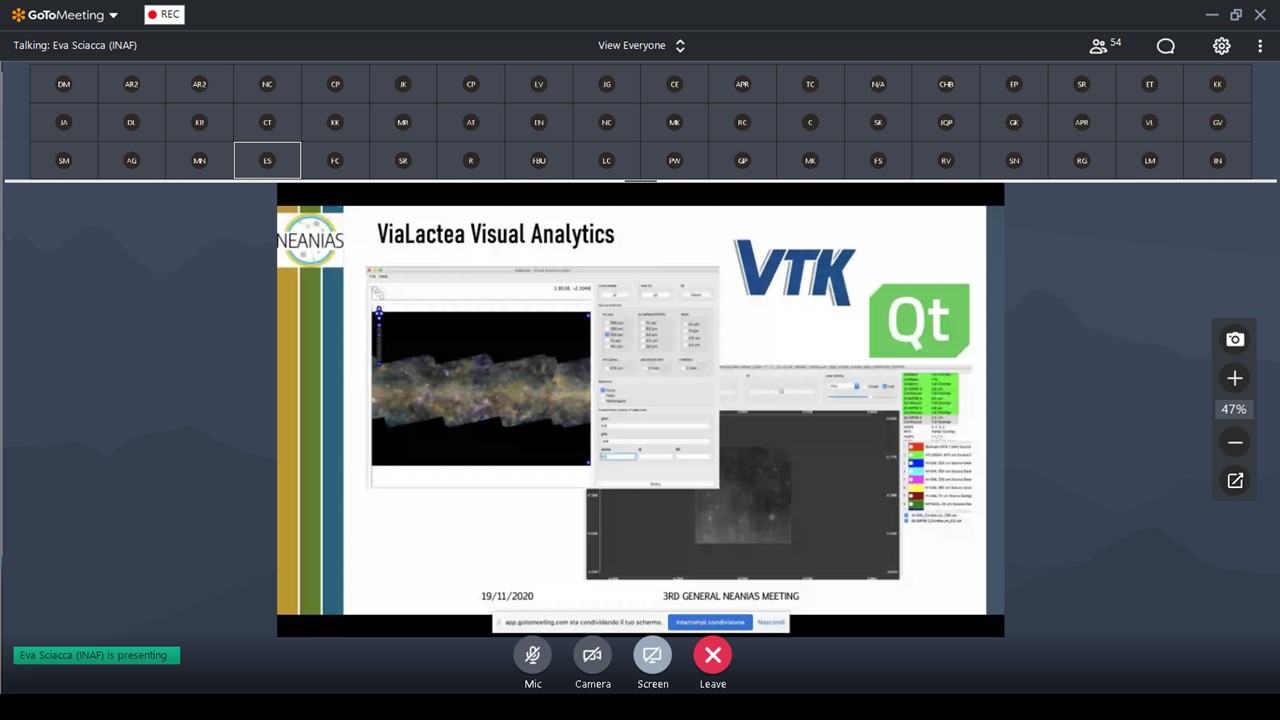Select participant tile FS

[878, 161]
